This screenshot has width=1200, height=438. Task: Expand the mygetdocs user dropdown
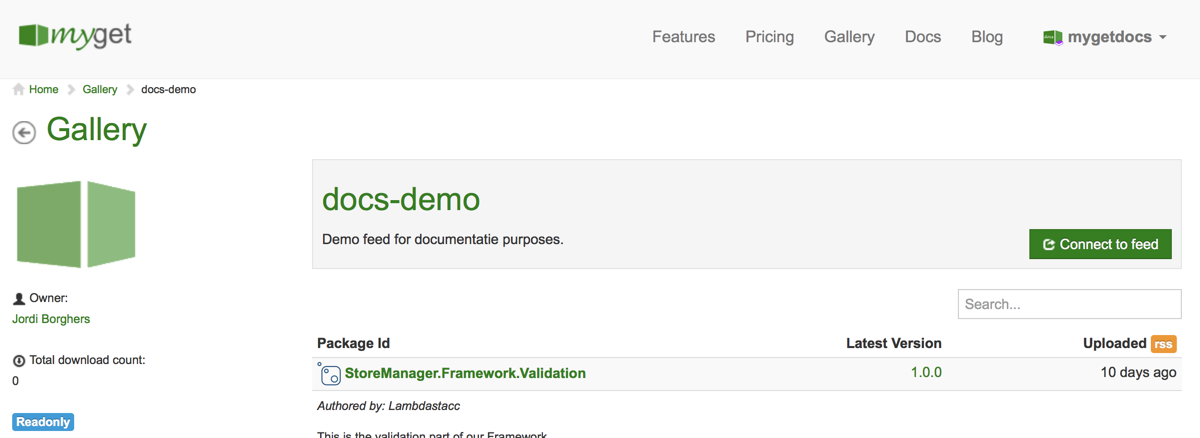point(1162,38)
